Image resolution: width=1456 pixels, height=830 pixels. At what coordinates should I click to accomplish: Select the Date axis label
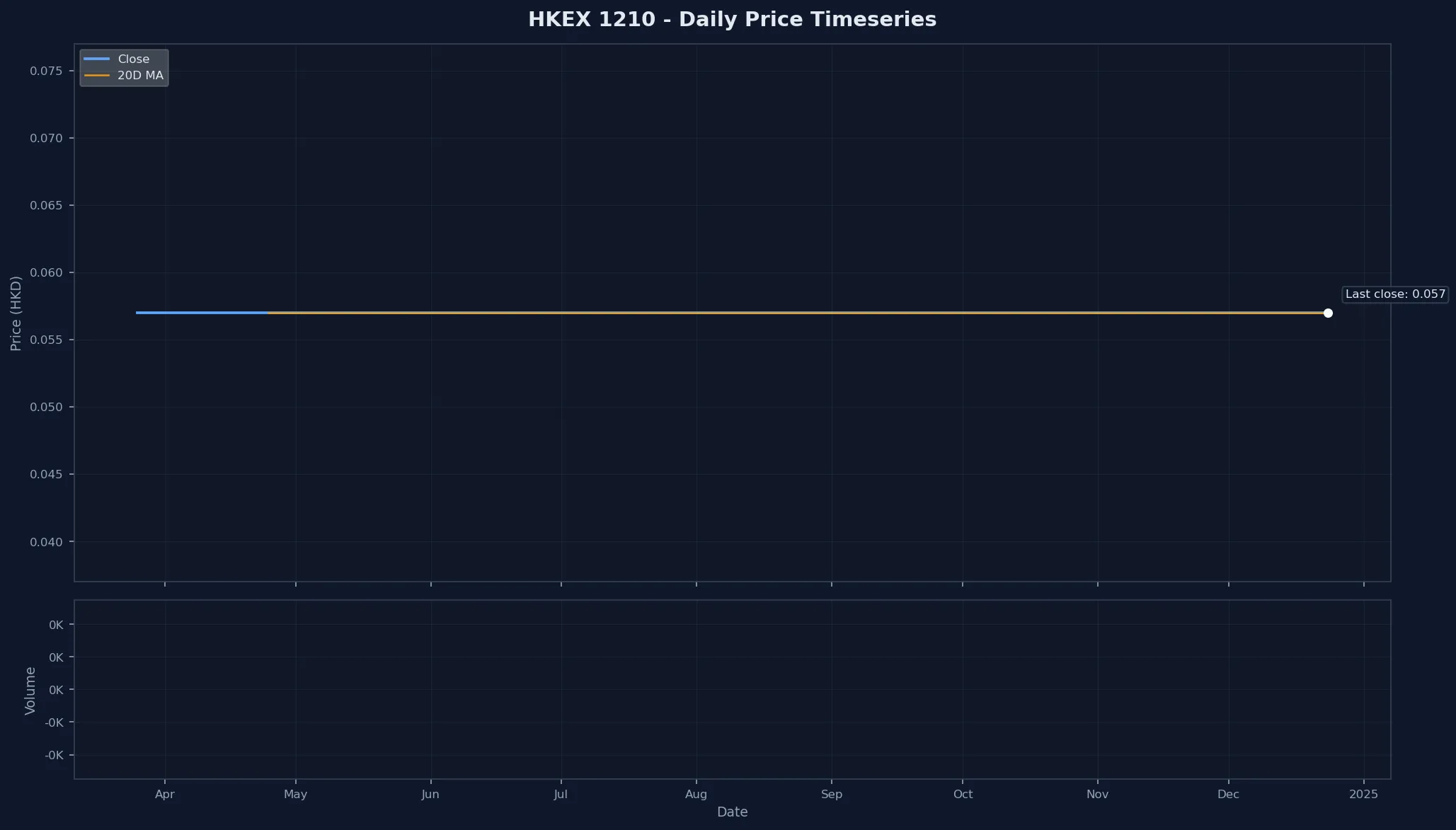[732, 812]
